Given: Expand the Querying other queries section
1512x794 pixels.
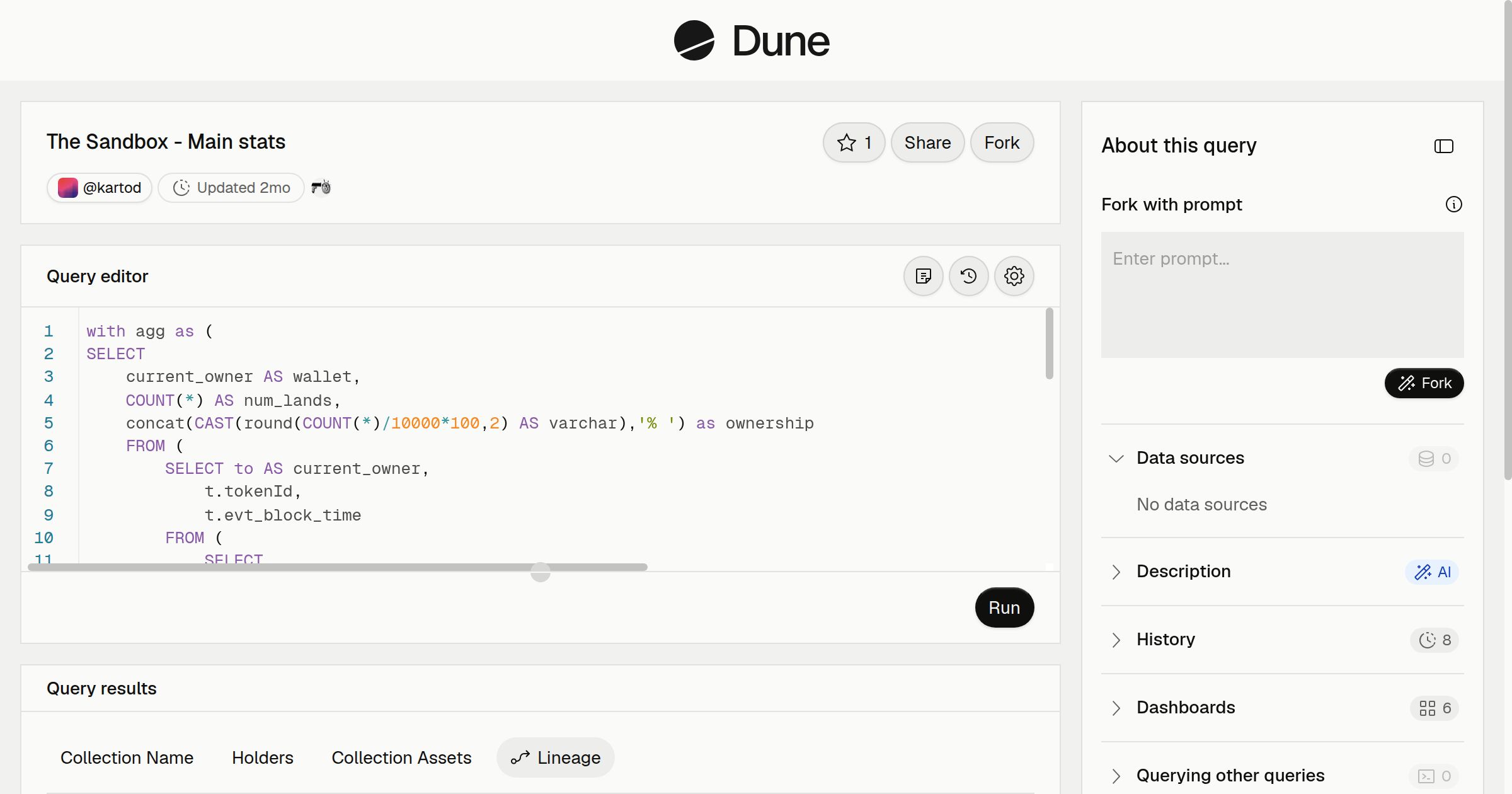Looking at the screenshot, I should pyautogui.click(x=1116, y=776).
